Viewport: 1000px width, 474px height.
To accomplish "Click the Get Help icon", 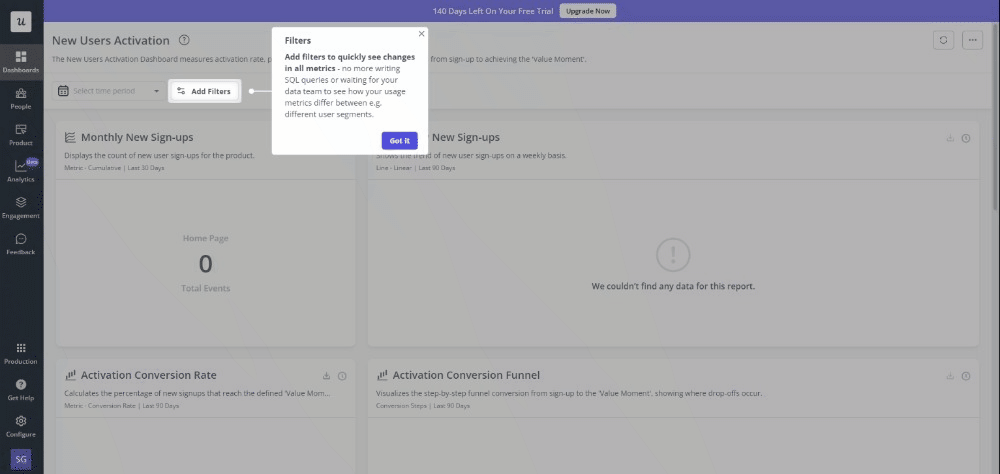I will point(21,388).
